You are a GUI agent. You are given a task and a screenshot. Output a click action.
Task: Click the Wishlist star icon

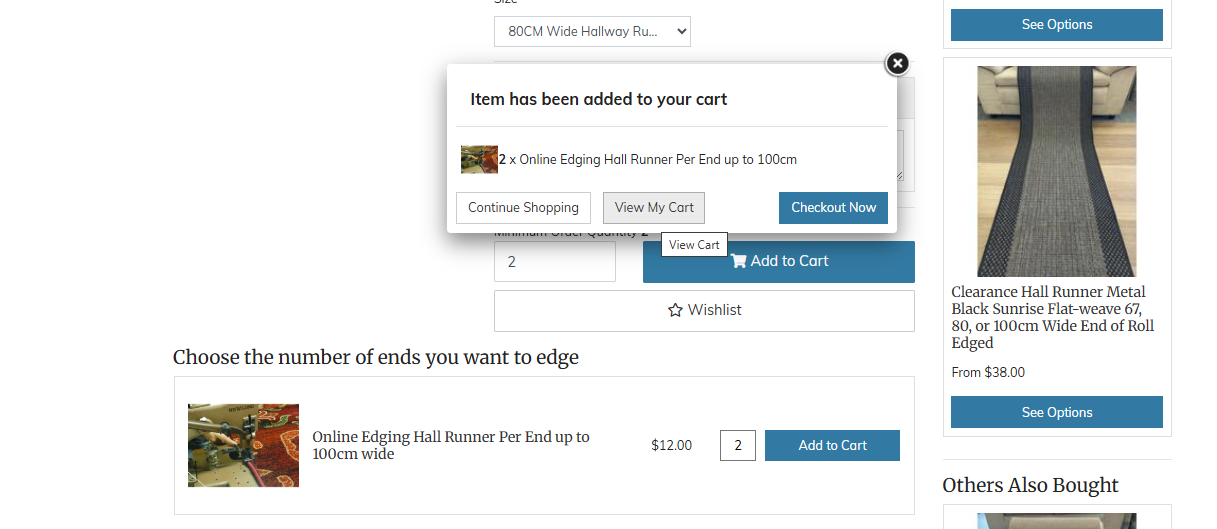675,311
